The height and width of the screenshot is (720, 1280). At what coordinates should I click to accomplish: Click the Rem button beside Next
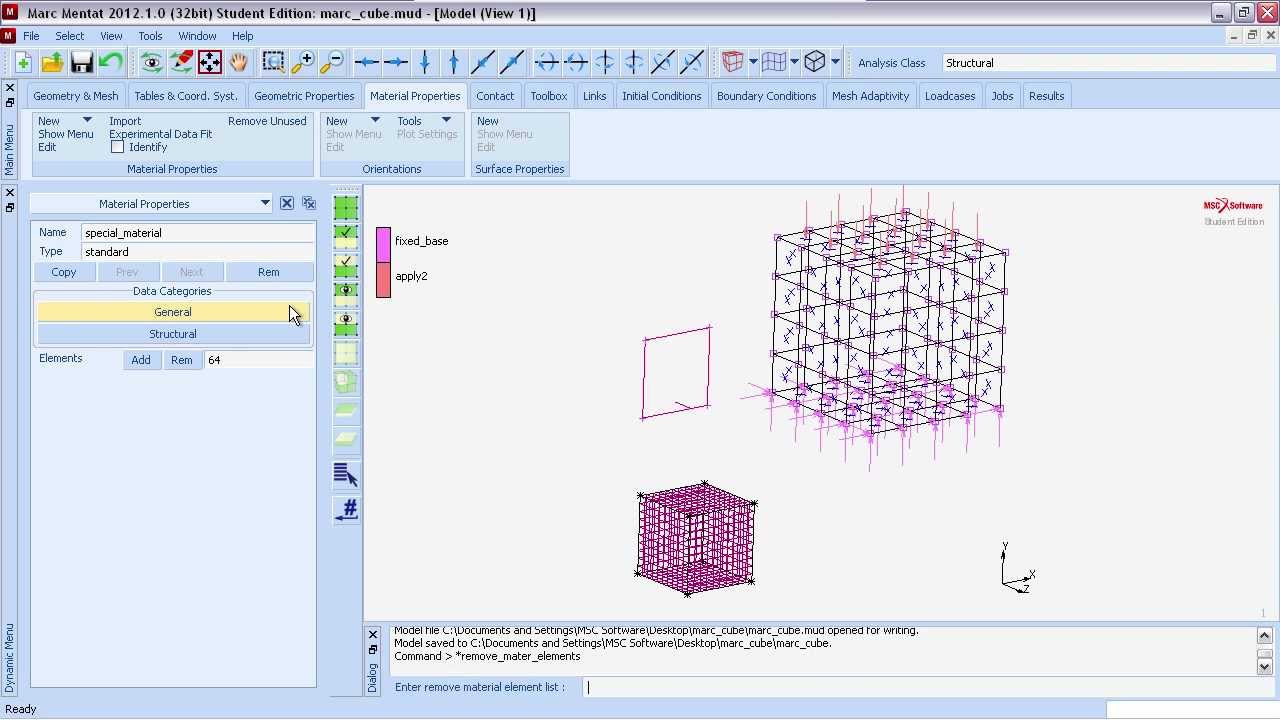[269, 272]
